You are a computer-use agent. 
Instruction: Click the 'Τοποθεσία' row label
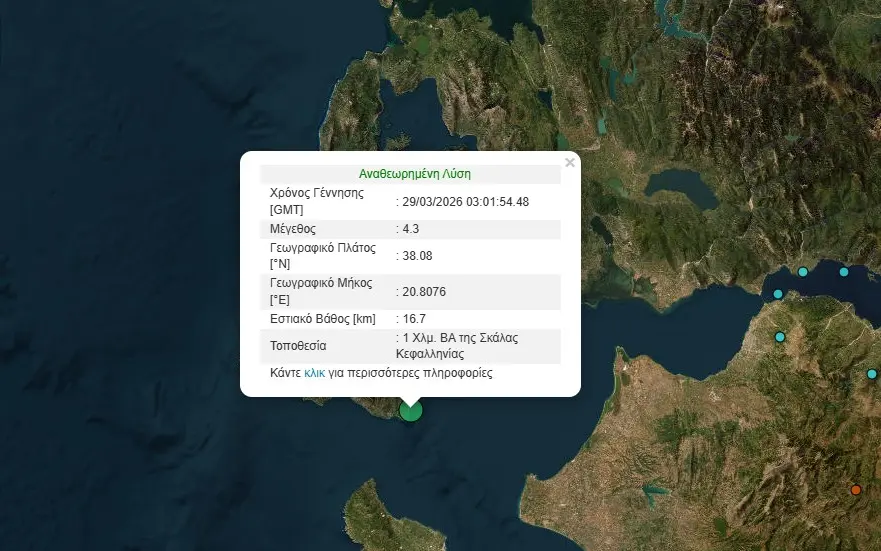point(298,346)
